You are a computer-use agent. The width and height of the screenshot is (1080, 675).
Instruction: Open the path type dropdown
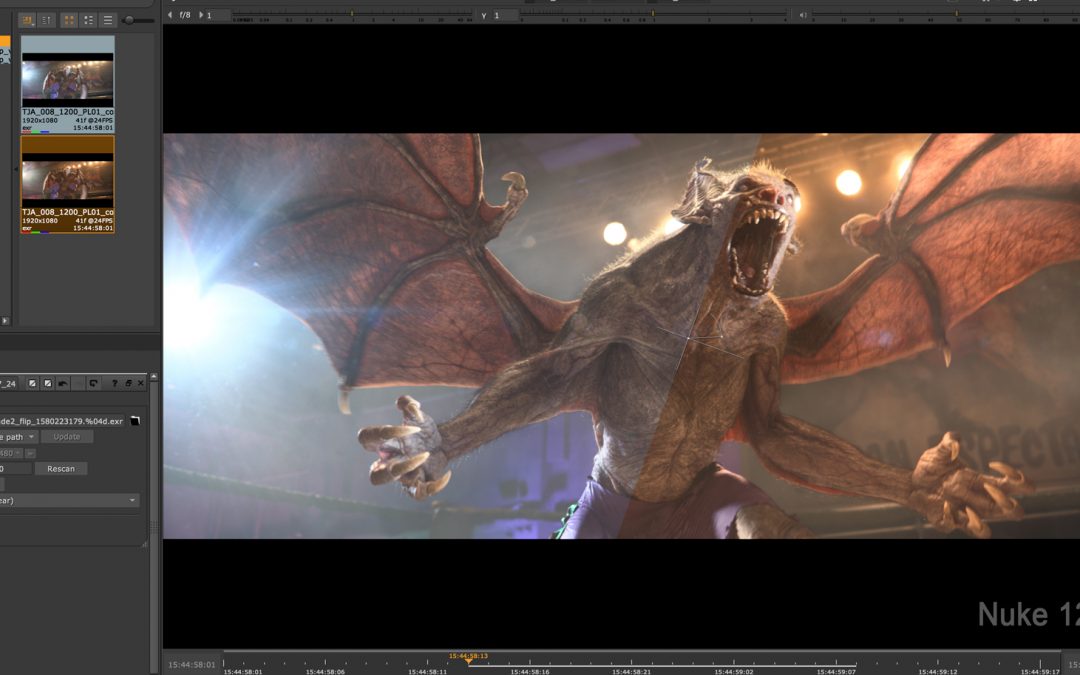click(x=19, y=437)
